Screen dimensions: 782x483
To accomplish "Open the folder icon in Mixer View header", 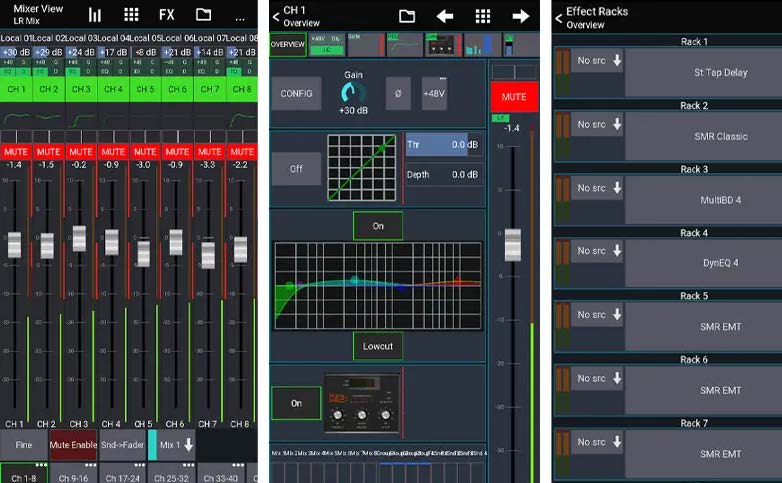I will (x=203, y=14).
